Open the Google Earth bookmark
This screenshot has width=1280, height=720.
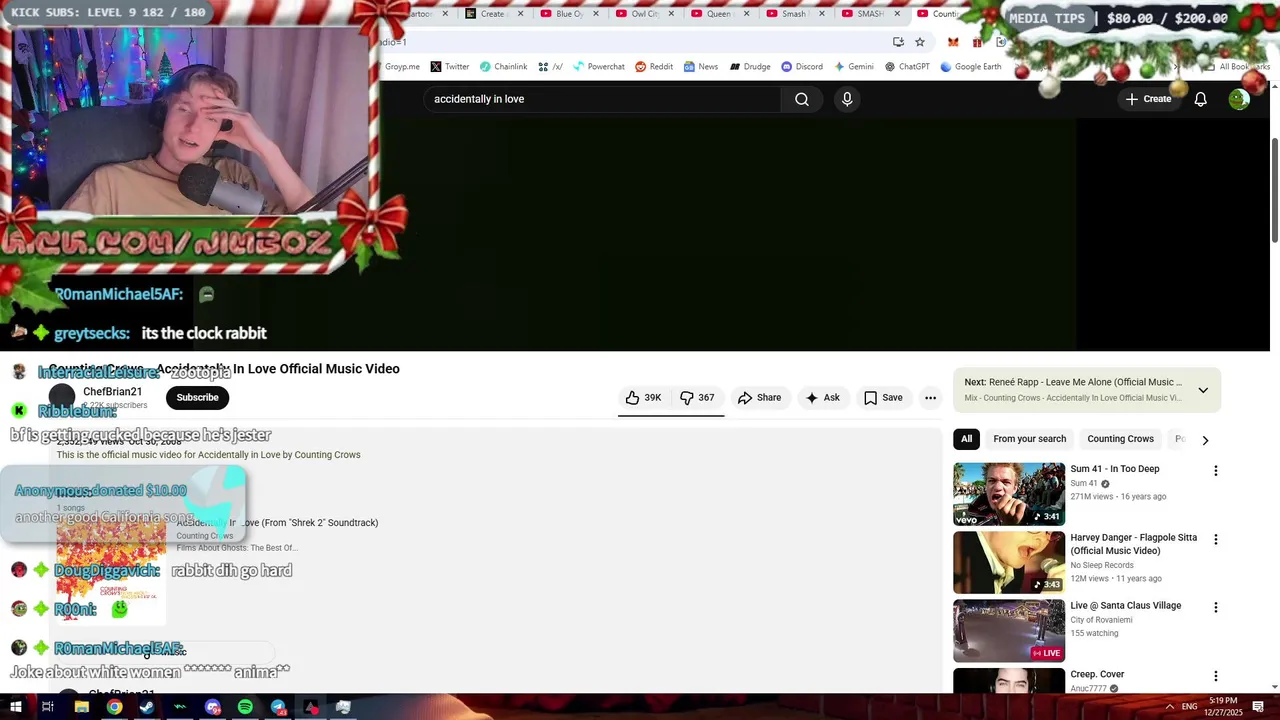970,67
